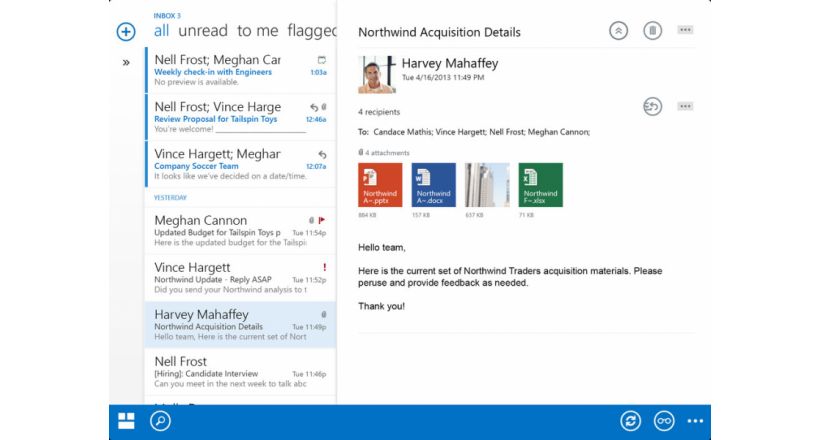This screenshot has height=440, width=820.
Task: Open more options beside the delete icon
Action: pos(685,30)
